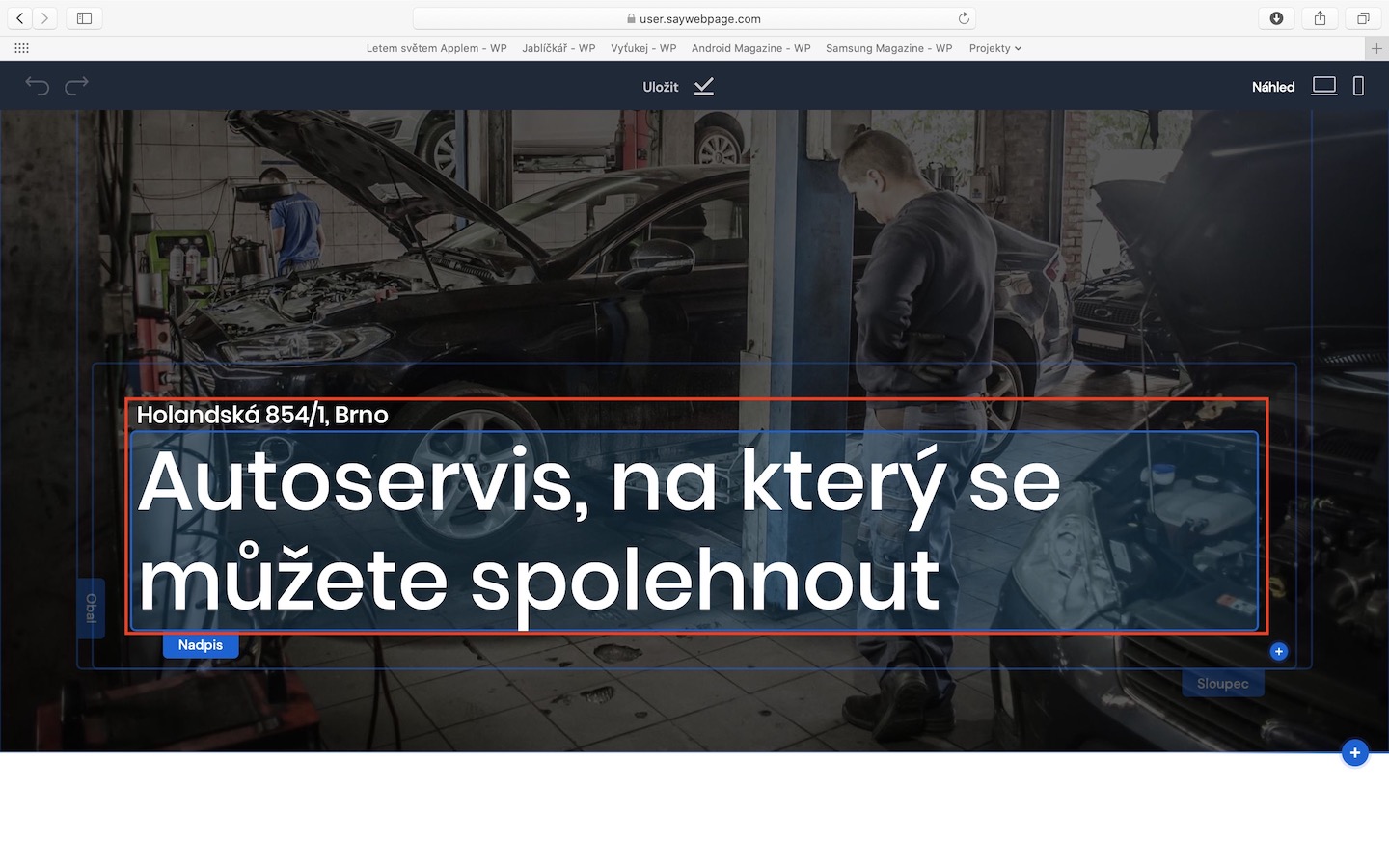1389x868 pixels.
Task: Redo the editor change
Action: click(76, 86)
